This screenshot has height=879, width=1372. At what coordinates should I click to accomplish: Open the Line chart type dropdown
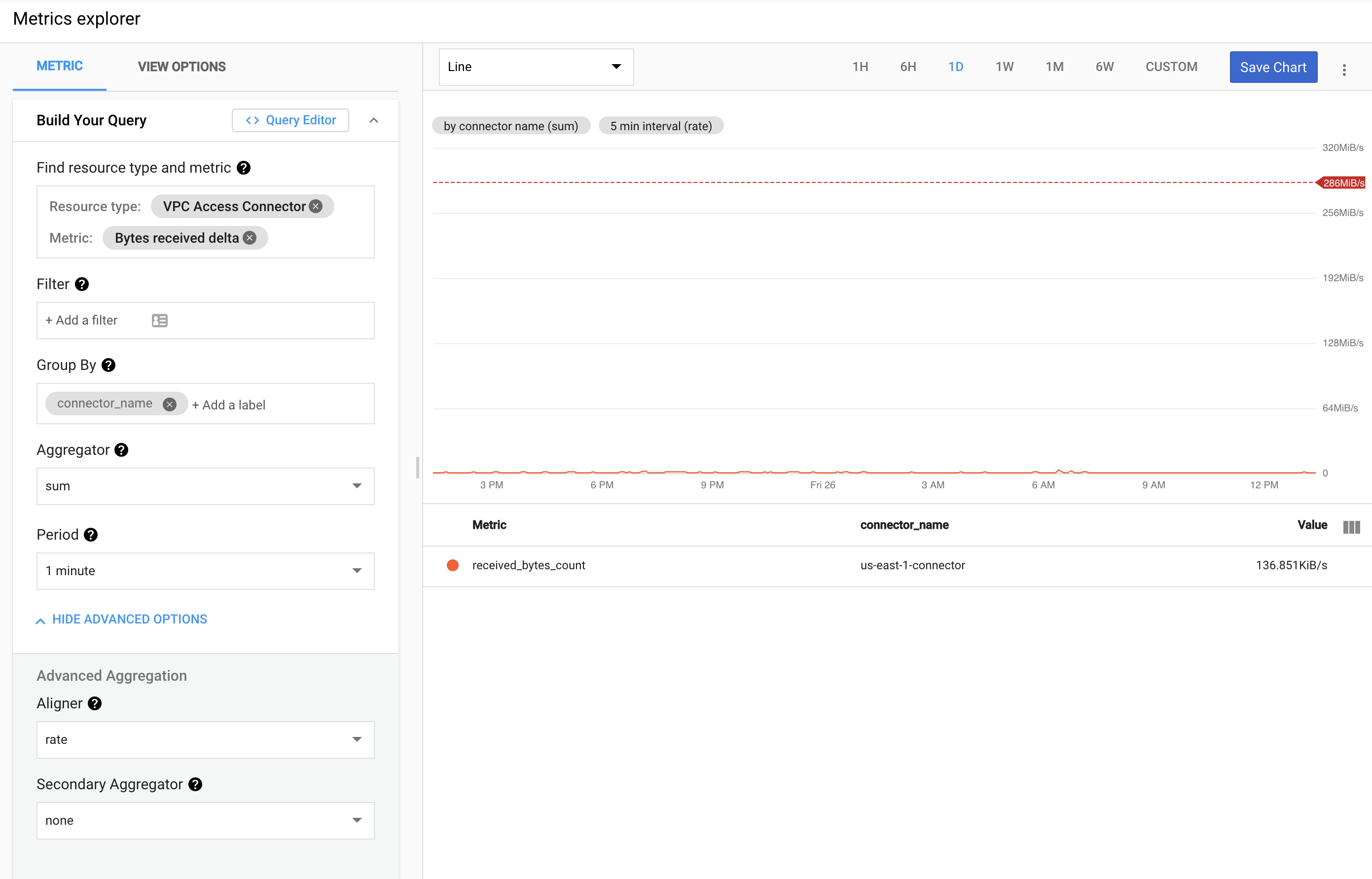[536, 67]
